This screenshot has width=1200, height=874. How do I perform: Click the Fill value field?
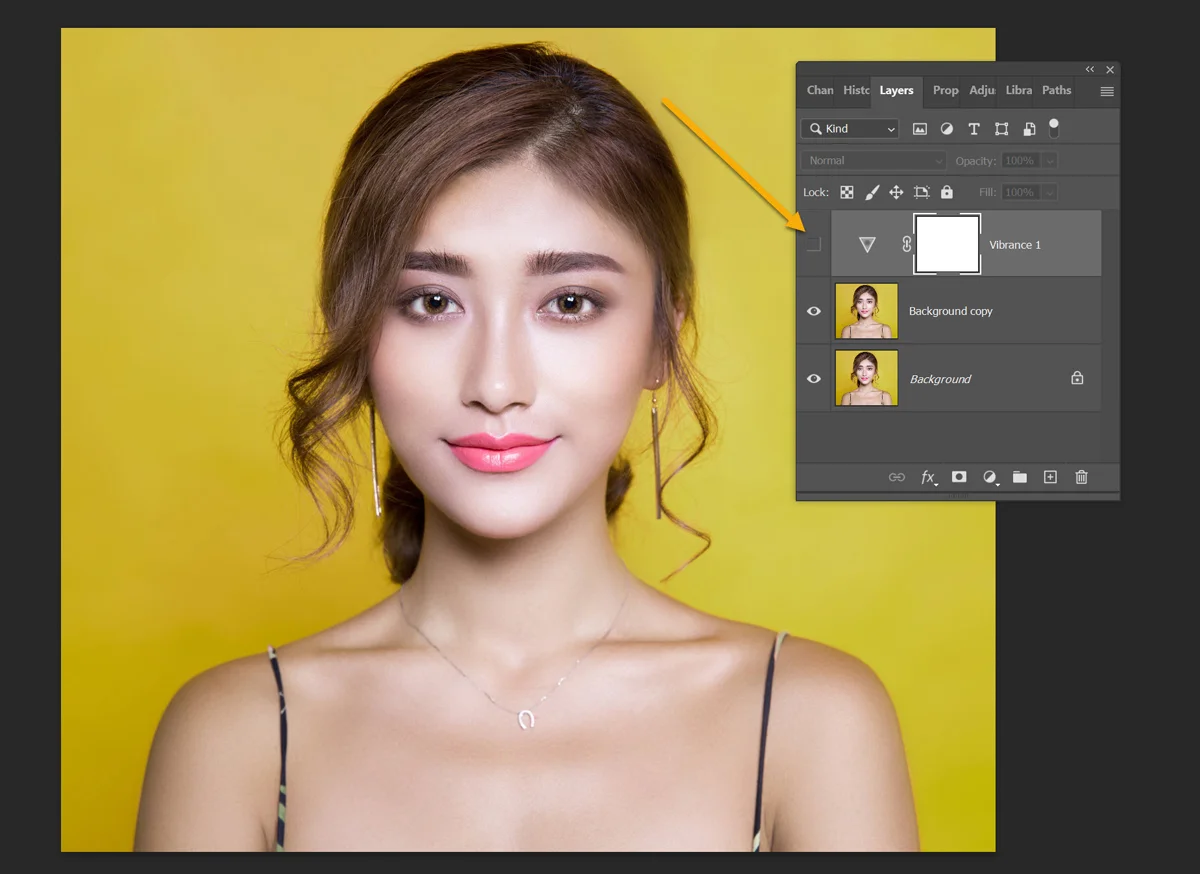1020,192
